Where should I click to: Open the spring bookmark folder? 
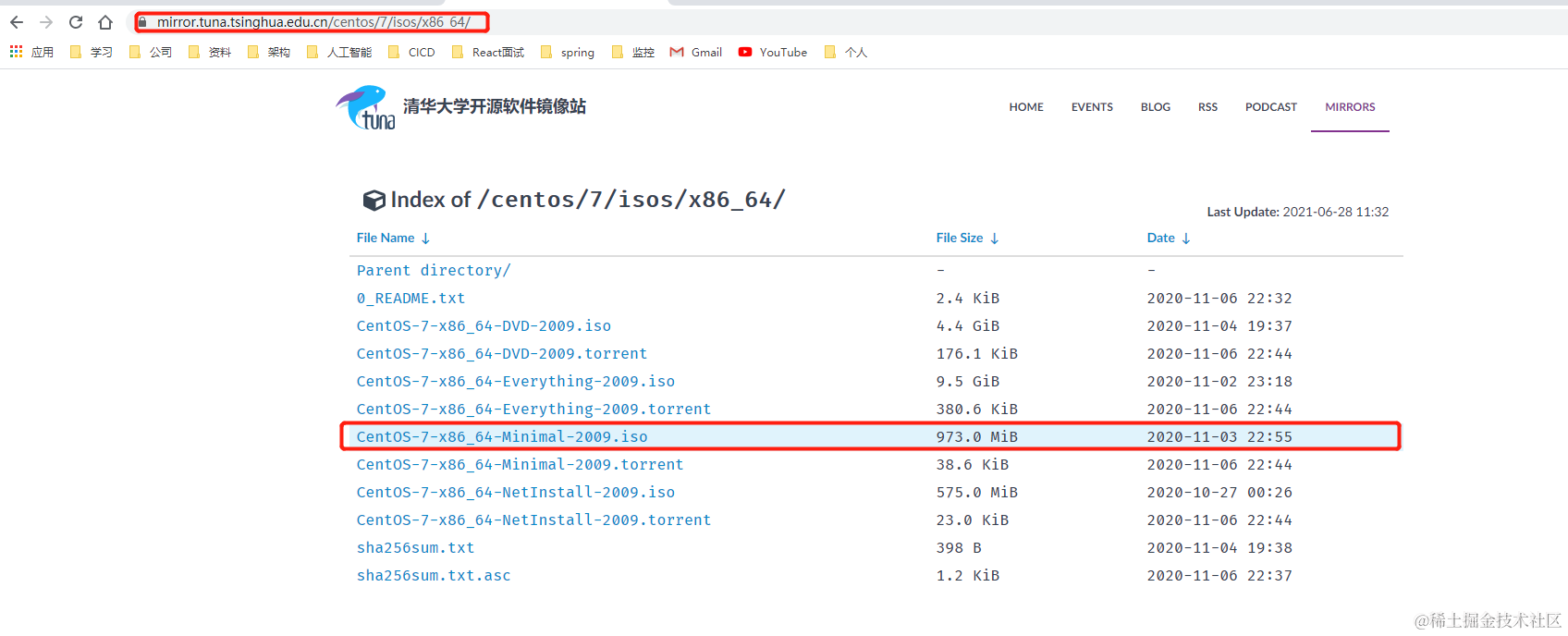[568, 52]
